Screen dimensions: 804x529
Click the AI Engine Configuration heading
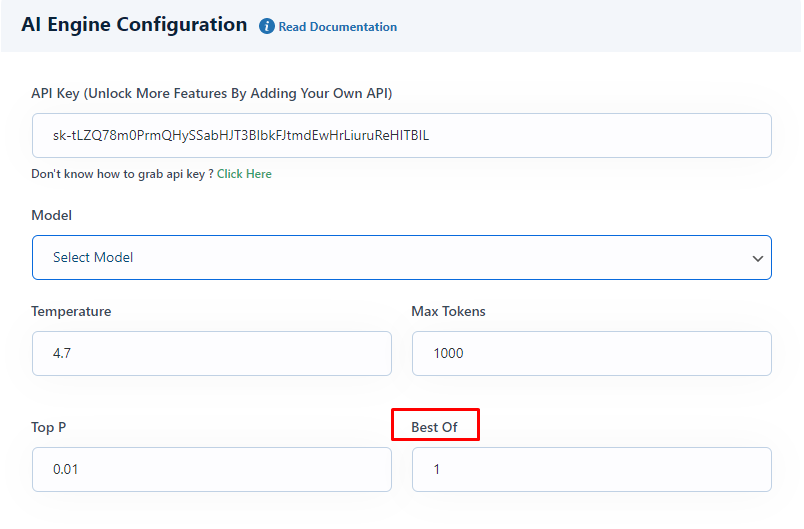tap(134, 25)
